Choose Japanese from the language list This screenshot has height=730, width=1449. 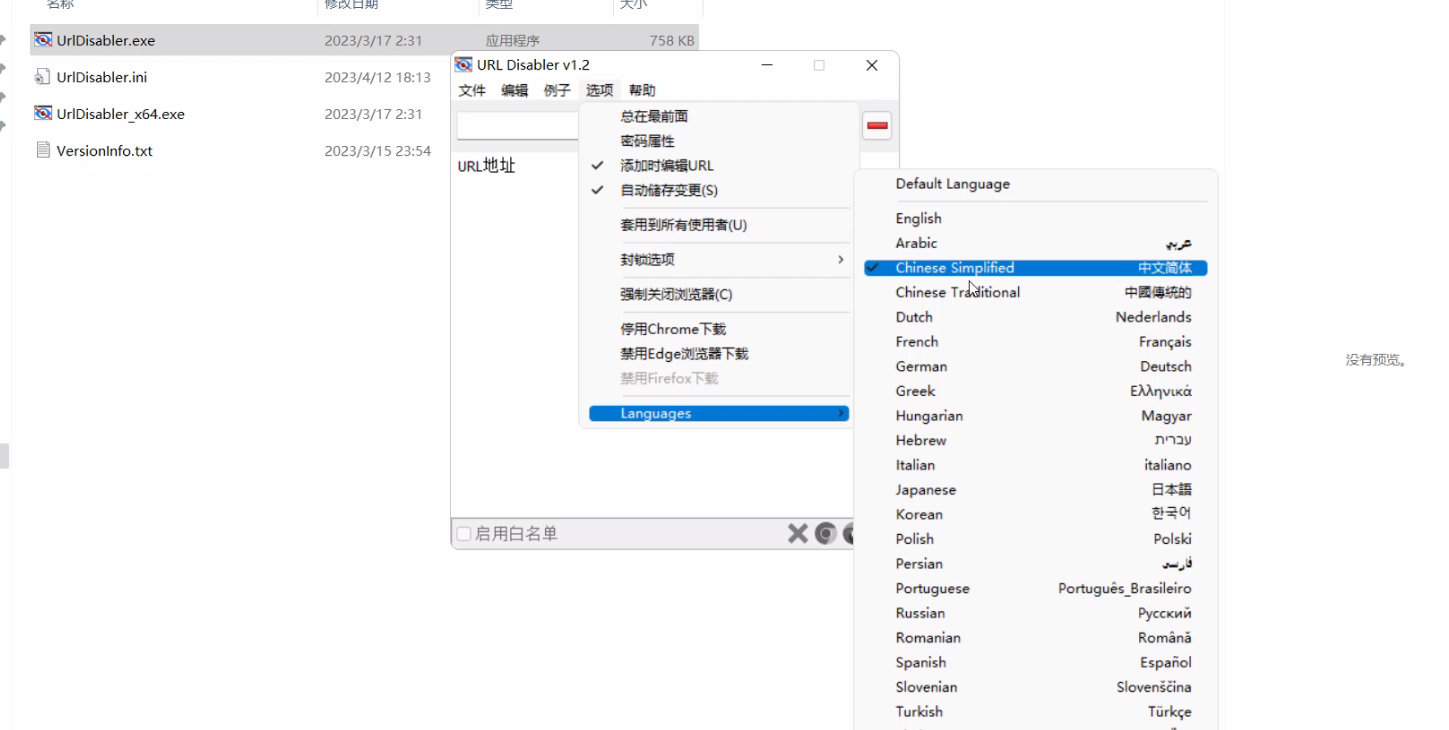pyautogui.click(x=925, y=490)
